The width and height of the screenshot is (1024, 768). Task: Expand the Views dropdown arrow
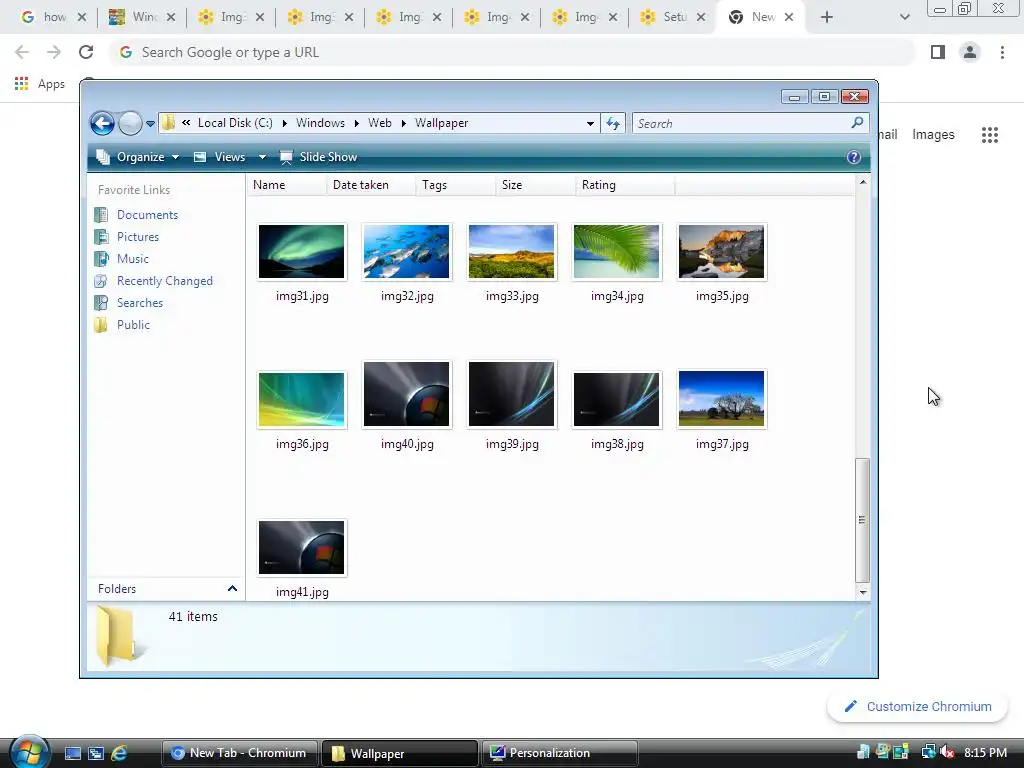pyautogui.click(x=263, y=157)
